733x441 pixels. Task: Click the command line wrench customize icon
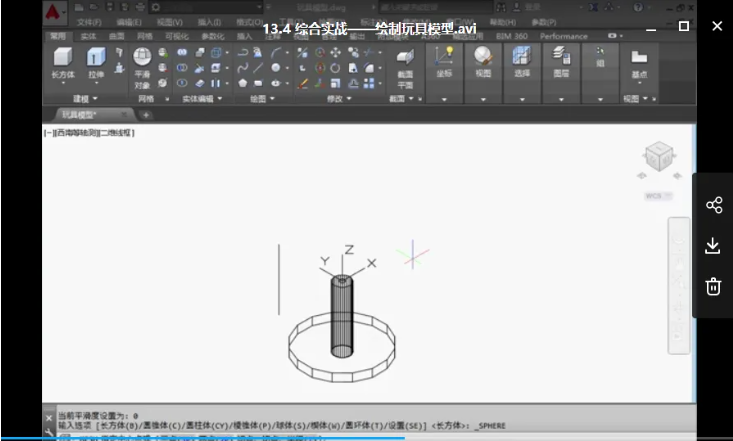(49, 433)
